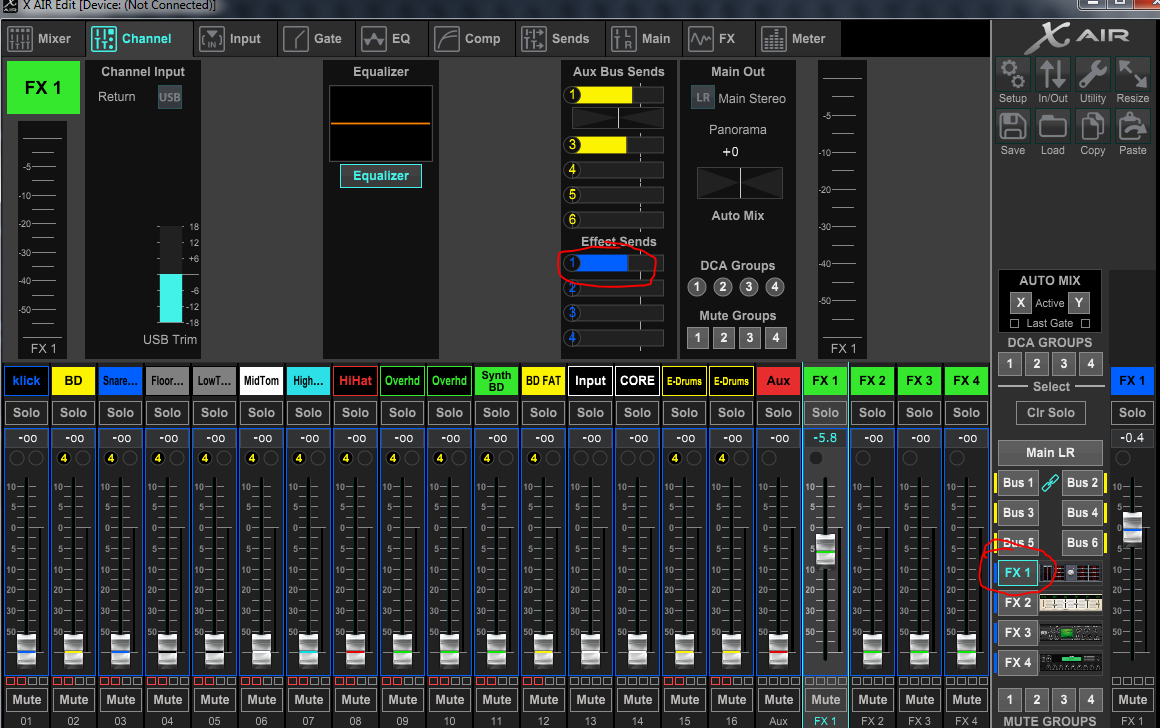Click the Bus 1-2 link chain icon
This screenshot has height=728, width=1160.
coord(1049,483)
